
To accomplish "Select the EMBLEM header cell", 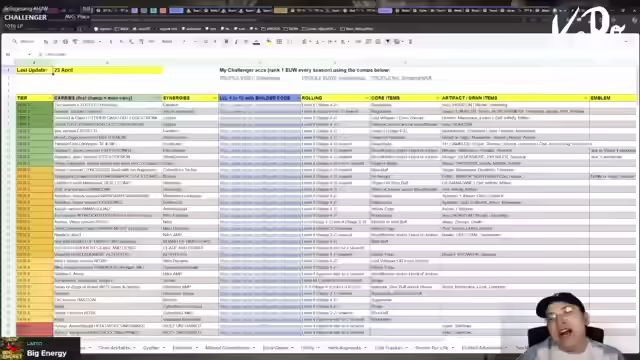I will (613, 98).
